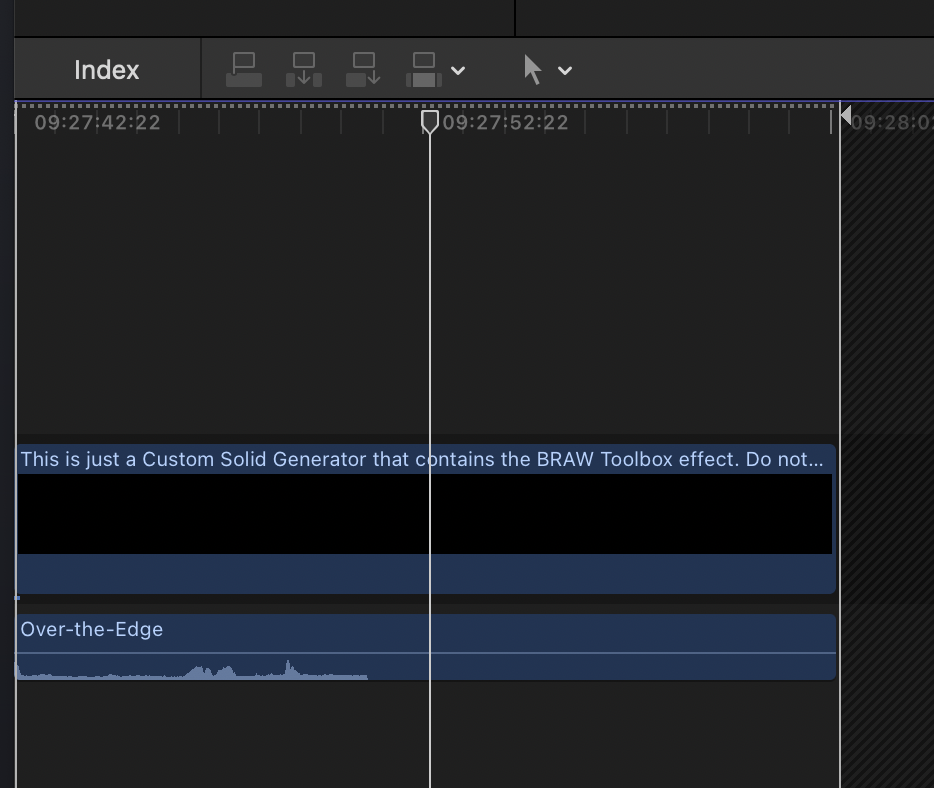
Task: Select the Custom Solid Generator clip title
Action: coord(421,459)
